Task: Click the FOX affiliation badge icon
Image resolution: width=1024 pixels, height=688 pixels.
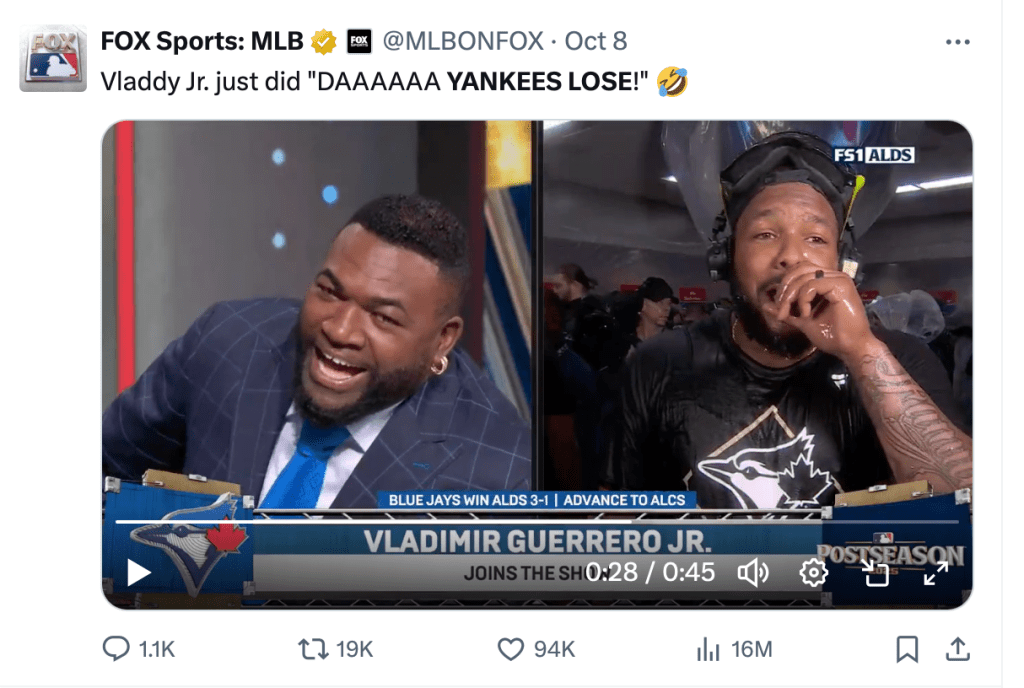Action: coord(359,42)
